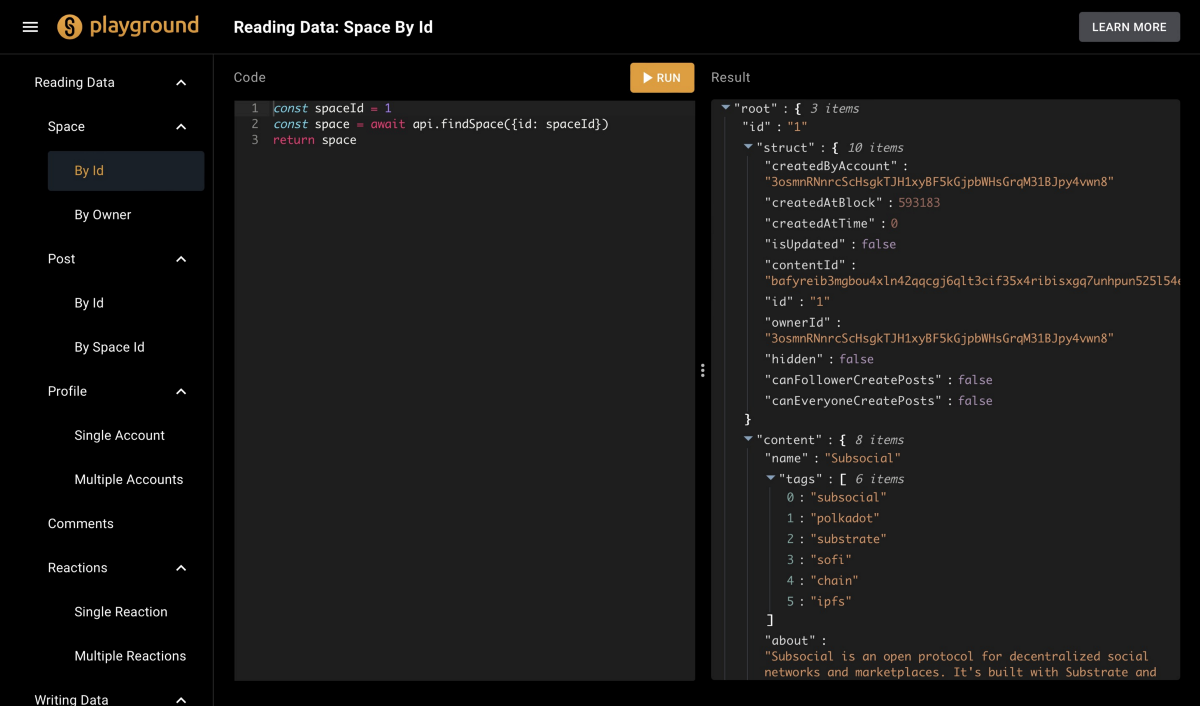
Task: Select Space By Id menu item
Action: 126,171
